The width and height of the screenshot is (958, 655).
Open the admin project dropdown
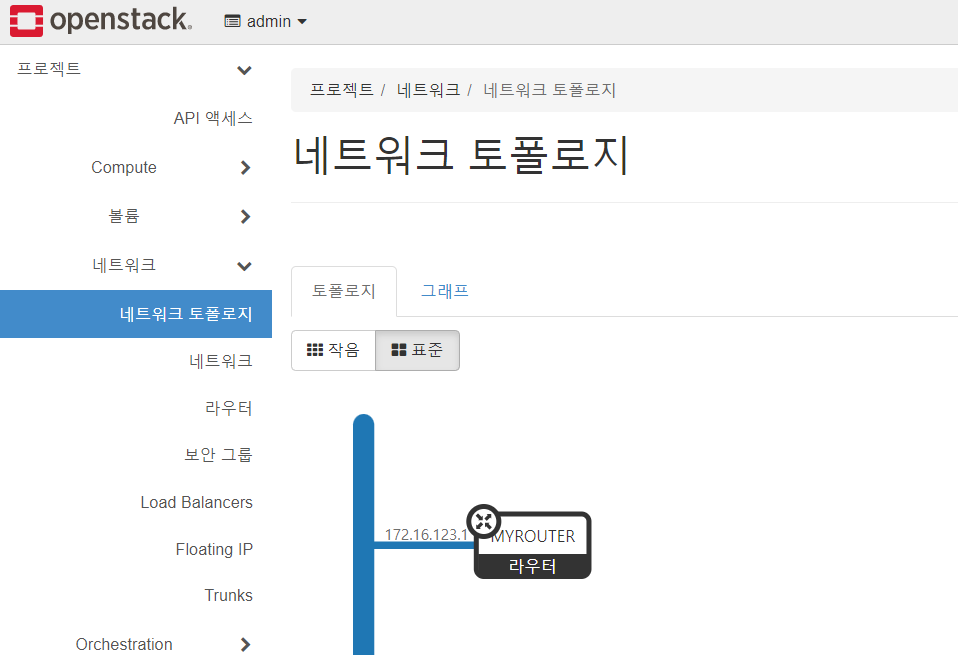pyautogui.click(x=266, y=21)
